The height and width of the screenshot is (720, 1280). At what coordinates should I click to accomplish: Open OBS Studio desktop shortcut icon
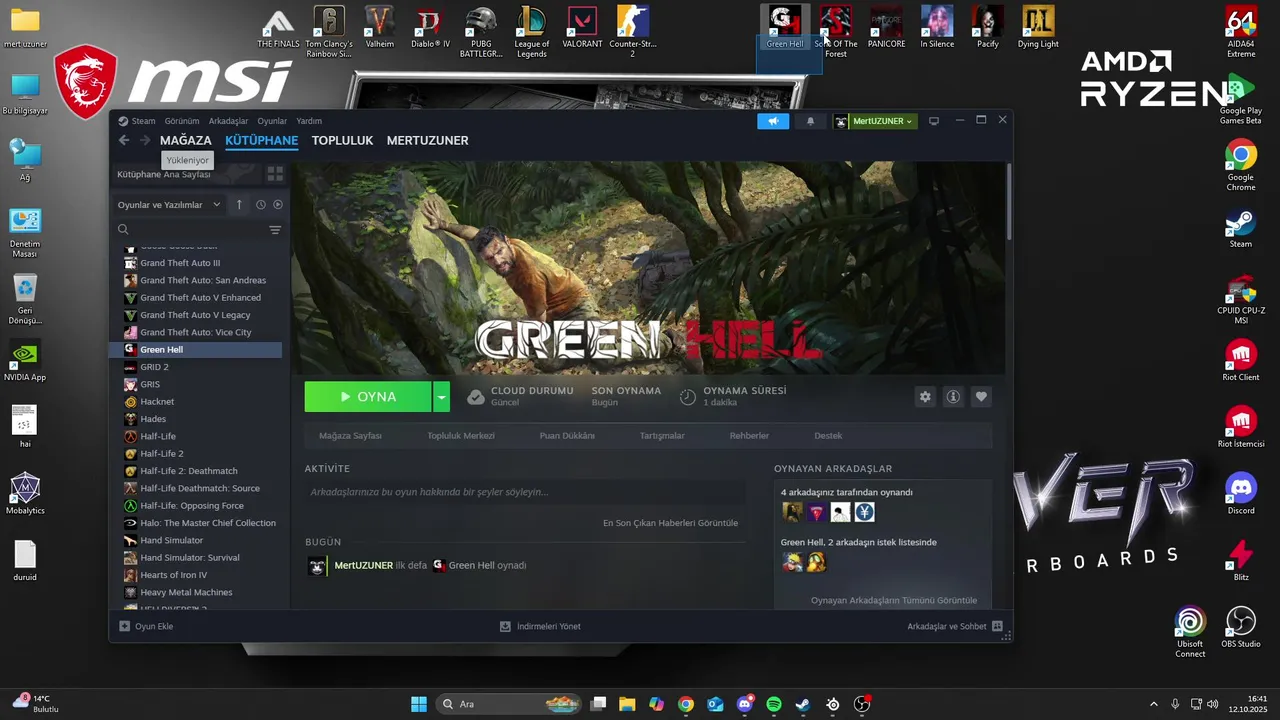pos(1241,627)
